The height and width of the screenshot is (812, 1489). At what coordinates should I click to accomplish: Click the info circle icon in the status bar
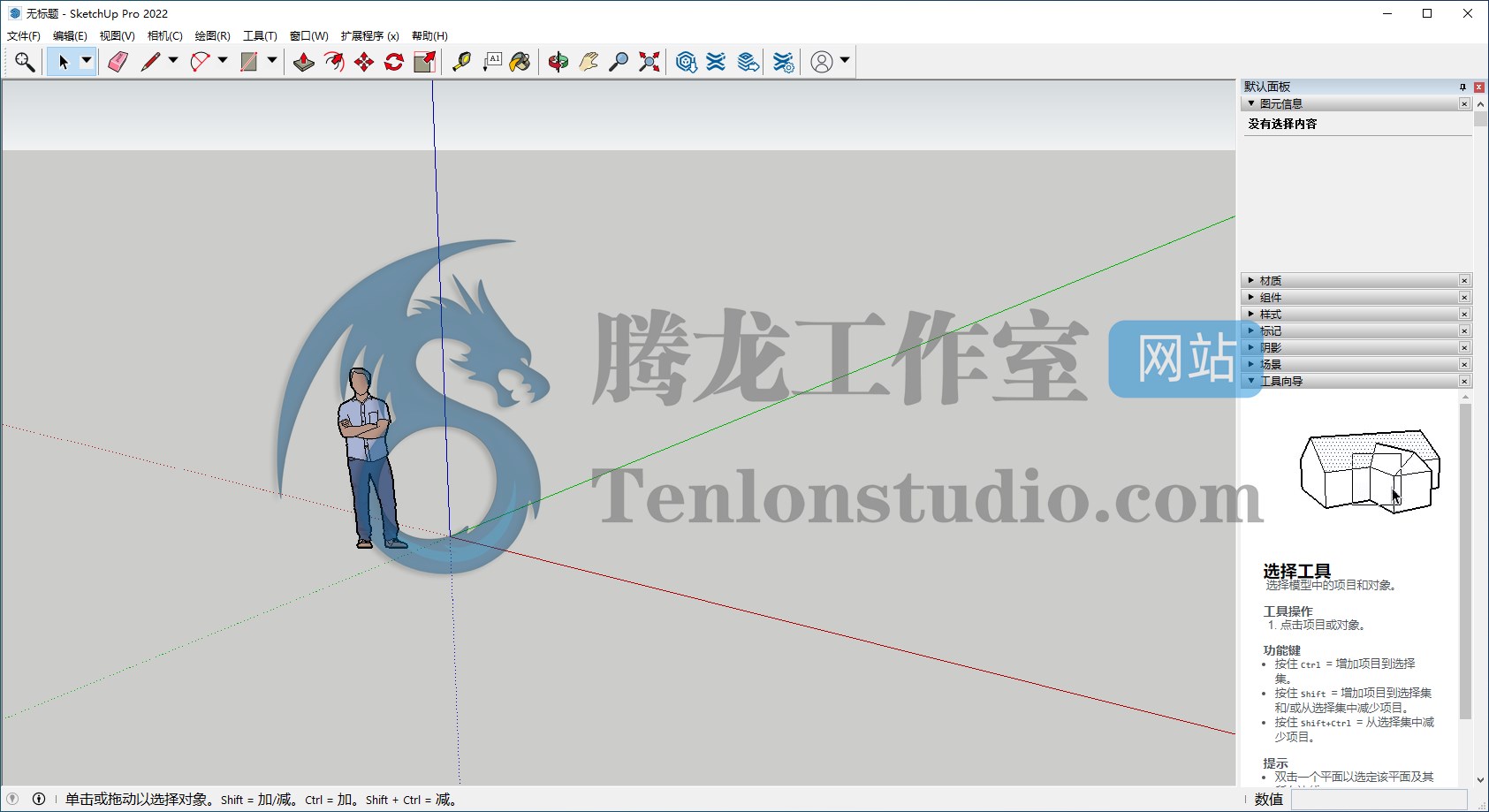[39, 799]
